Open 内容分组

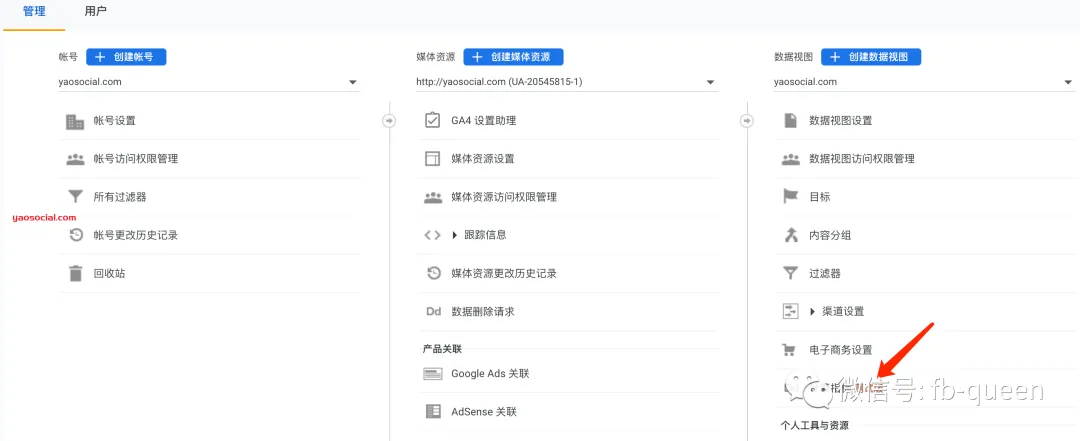pyautogui.click(x=830, y=235)
